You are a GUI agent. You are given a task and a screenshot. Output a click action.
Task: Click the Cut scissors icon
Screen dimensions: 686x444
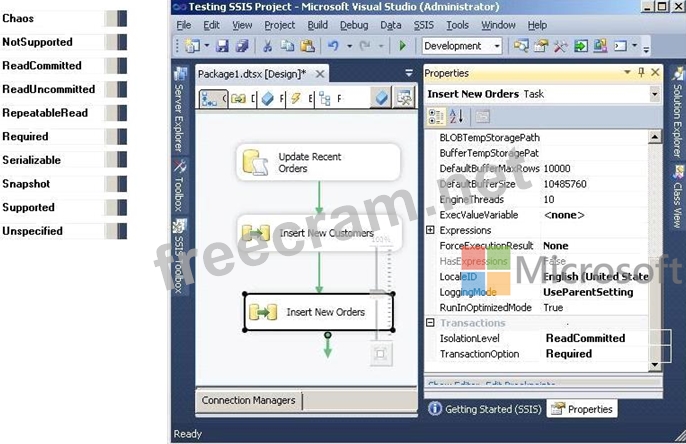pos(267,46)
